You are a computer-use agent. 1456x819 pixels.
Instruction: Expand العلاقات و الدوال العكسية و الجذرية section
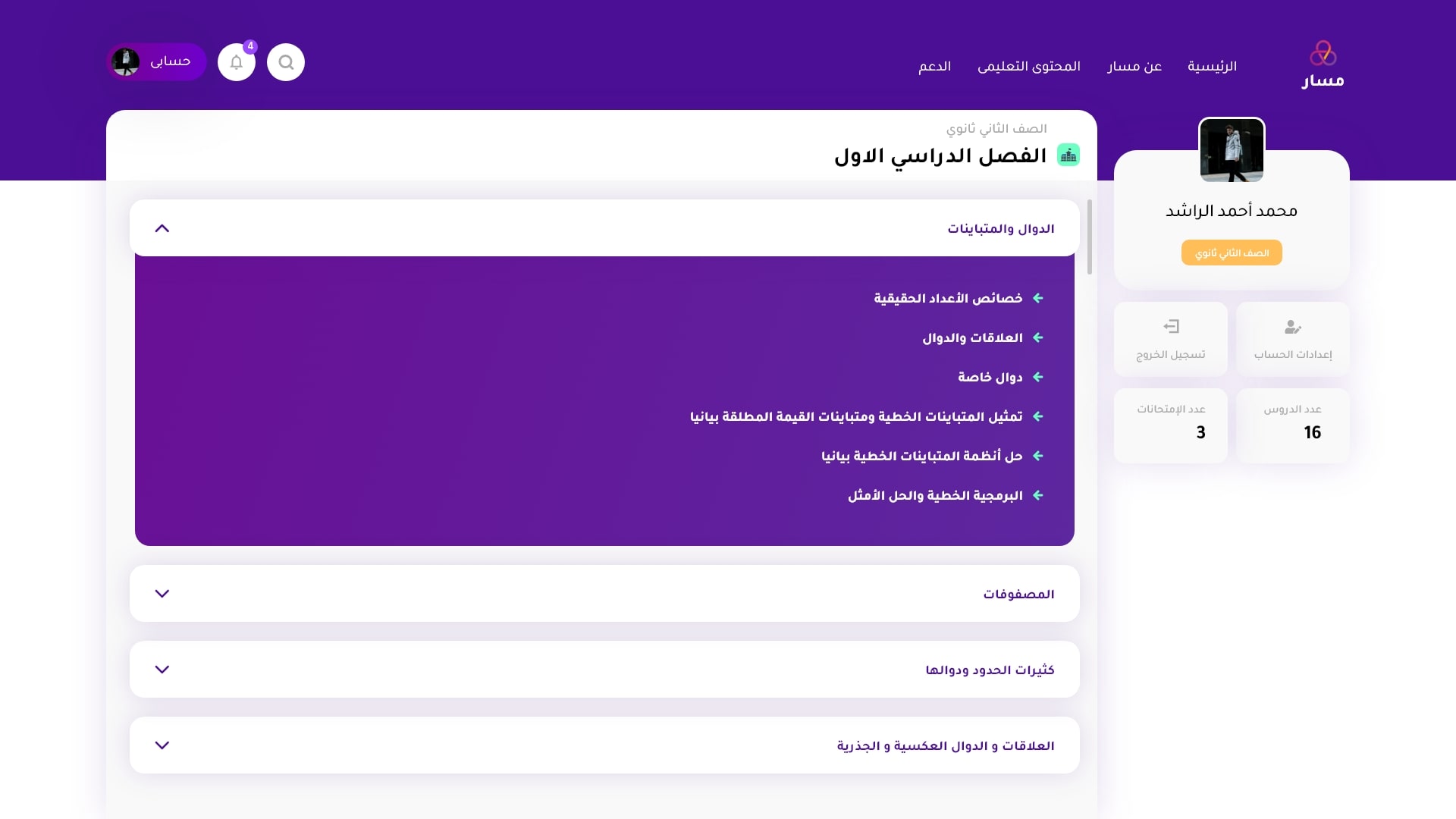click(162, 745)
